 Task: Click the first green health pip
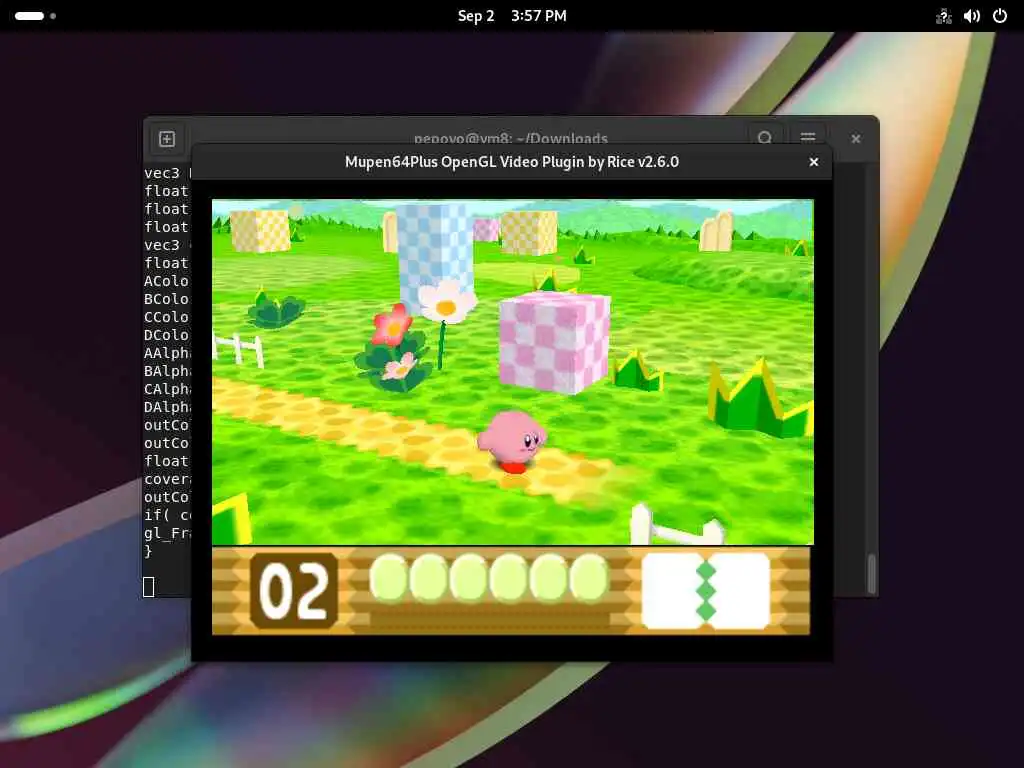(x=389, y=577)
